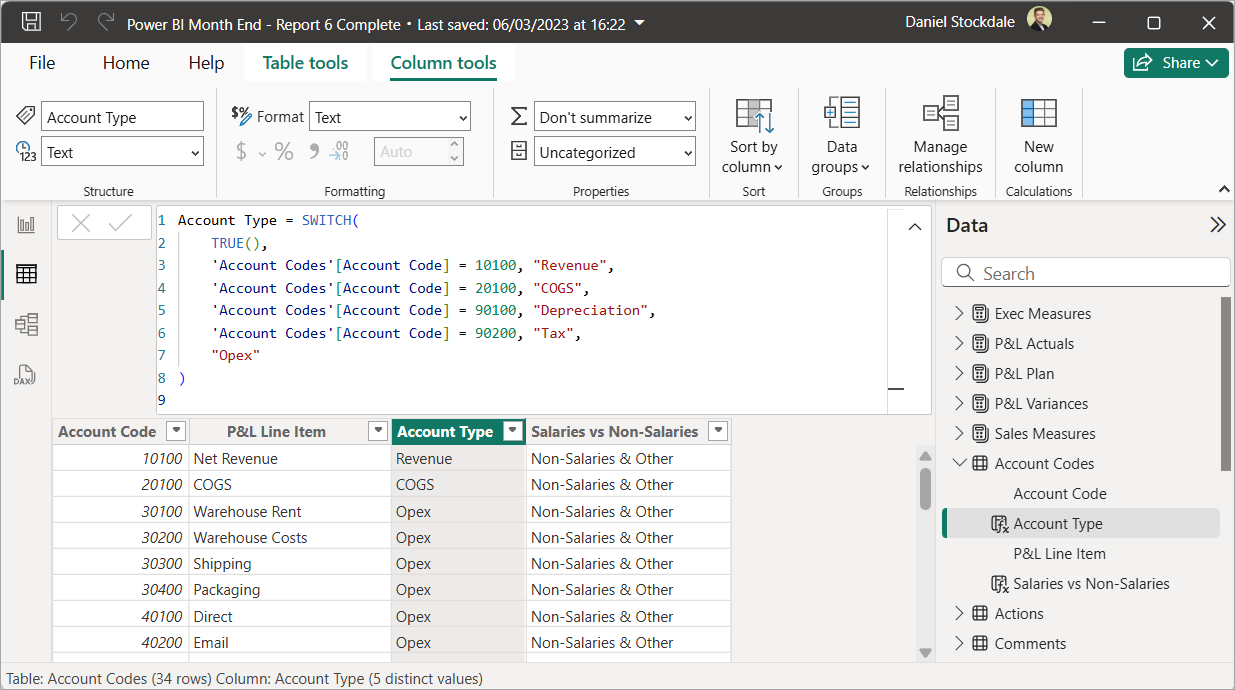Viewport: 1235px width, 690px height.
Task: Collapse the Data pane with chevrons
Action: pos(1217,225)
